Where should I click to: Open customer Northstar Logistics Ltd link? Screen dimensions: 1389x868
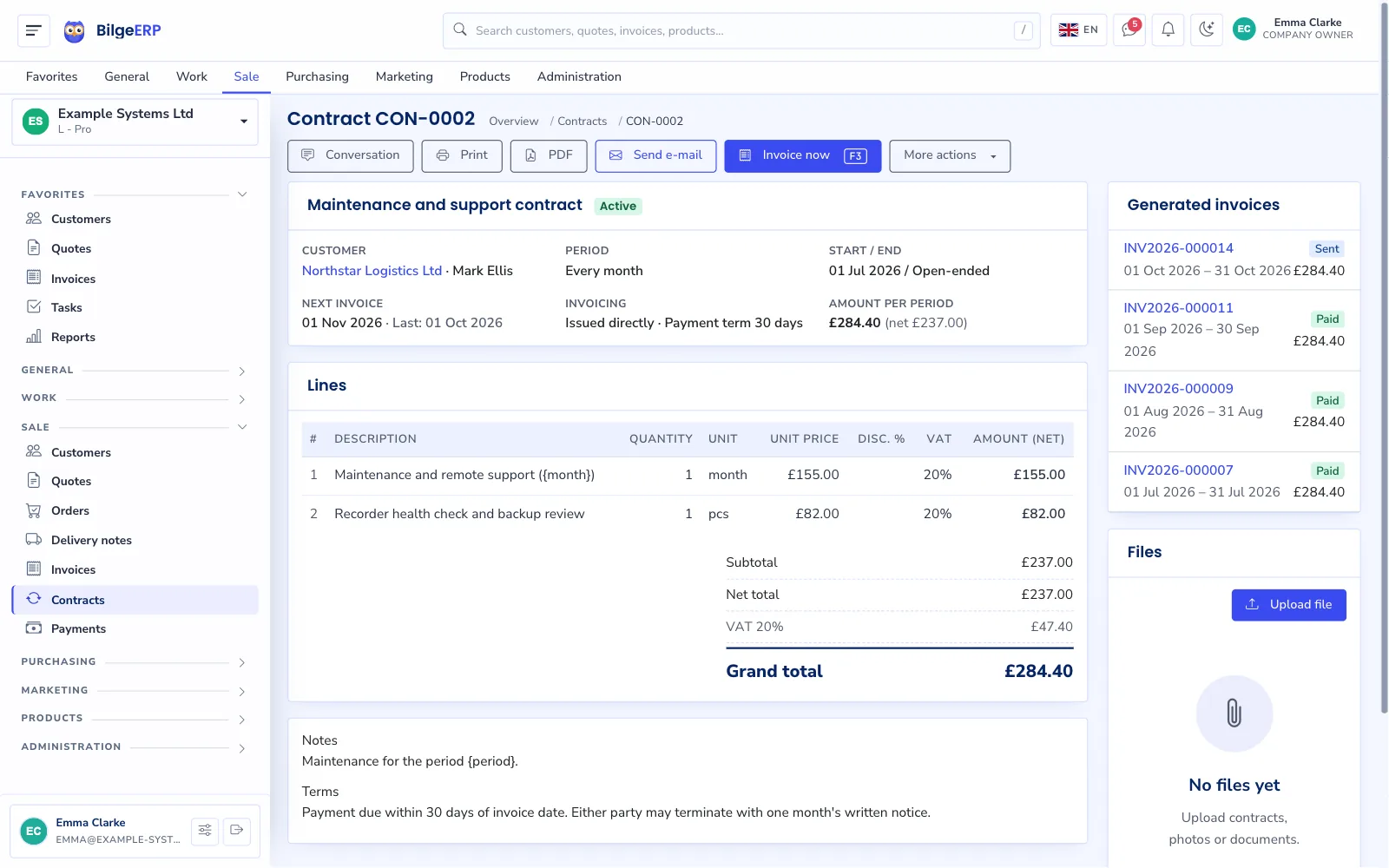(372, 271)
